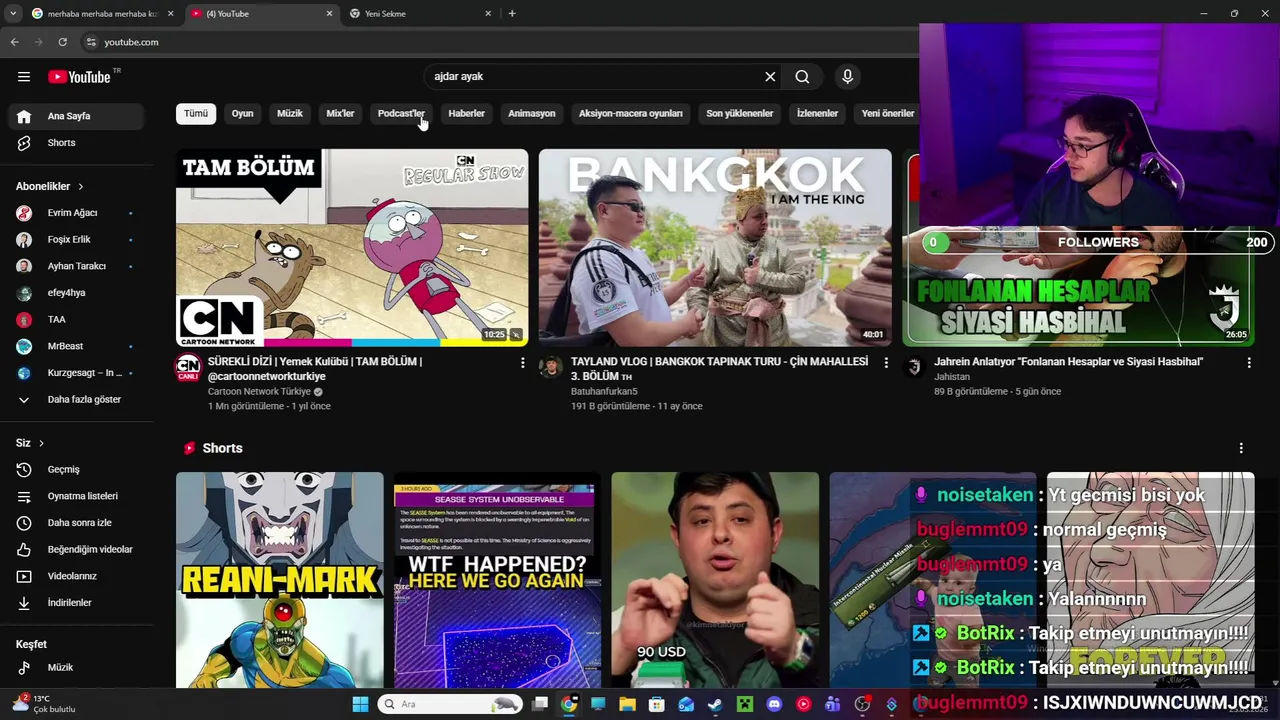
Task: Open Steam from the taskbar
Action: pyautogui.click(x=715, y=704)
